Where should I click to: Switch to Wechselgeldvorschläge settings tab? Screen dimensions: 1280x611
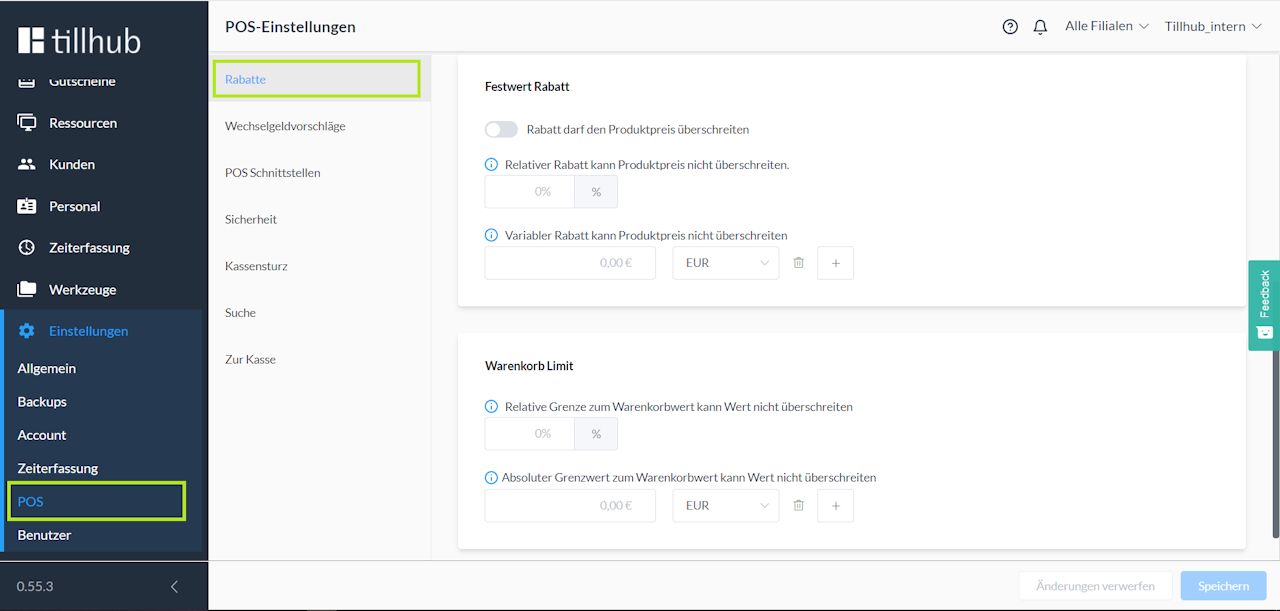[x=285, y=126]
